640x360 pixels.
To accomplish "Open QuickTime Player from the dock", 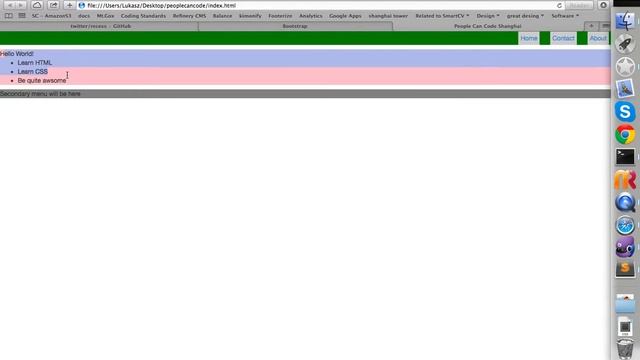I will (x=625, y=202).
